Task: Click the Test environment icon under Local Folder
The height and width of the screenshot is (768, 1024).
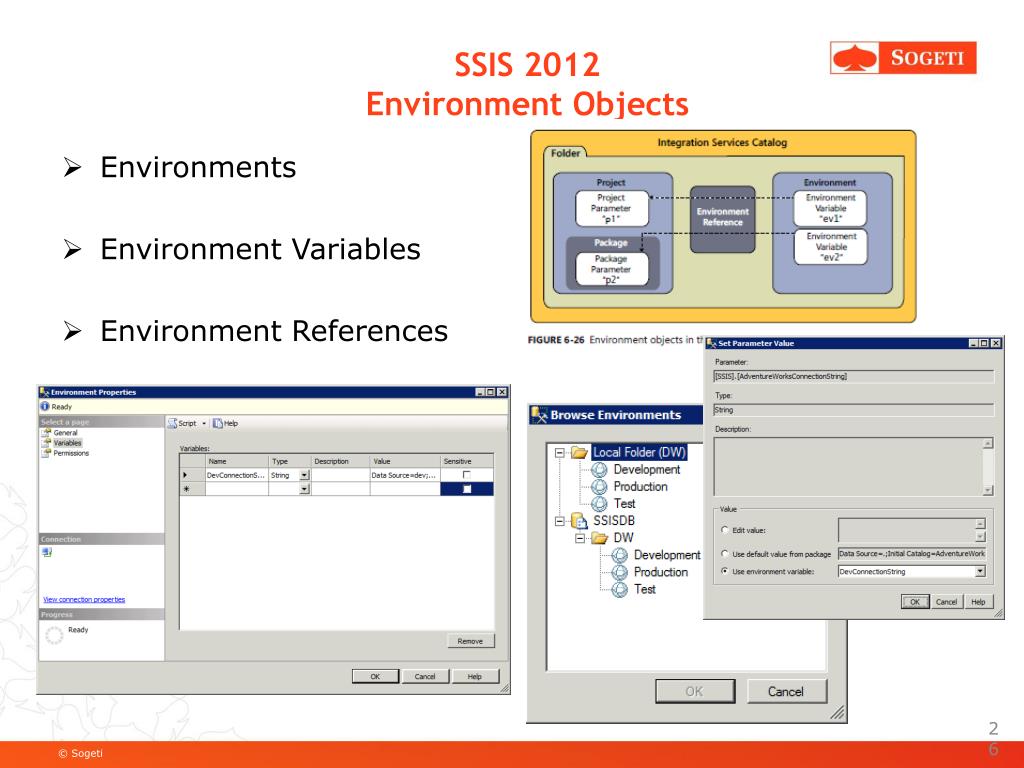Action: [x=599, y=504]
